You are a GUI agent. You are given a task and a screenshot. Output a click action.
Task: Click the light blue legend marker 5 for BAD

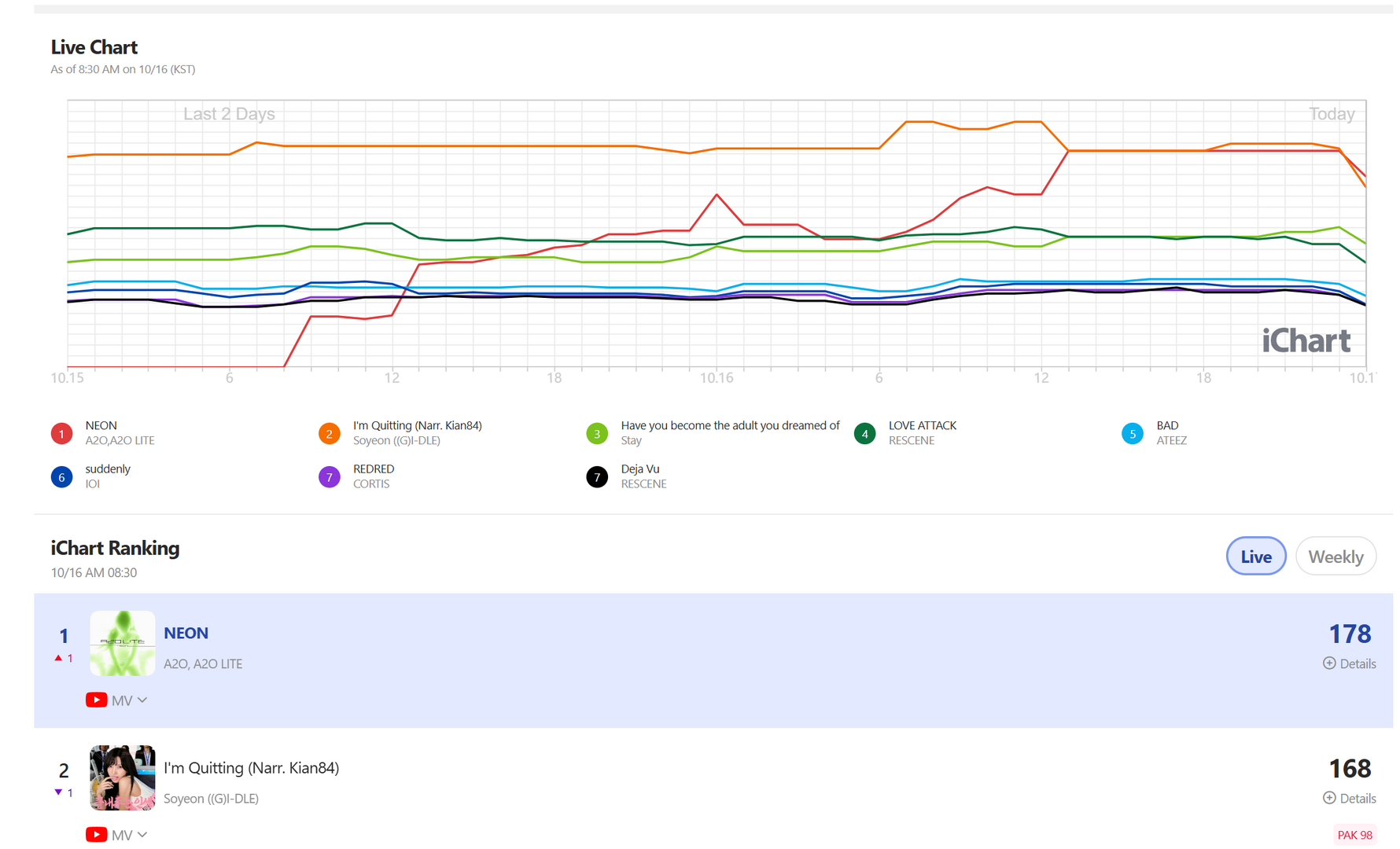1133,433
